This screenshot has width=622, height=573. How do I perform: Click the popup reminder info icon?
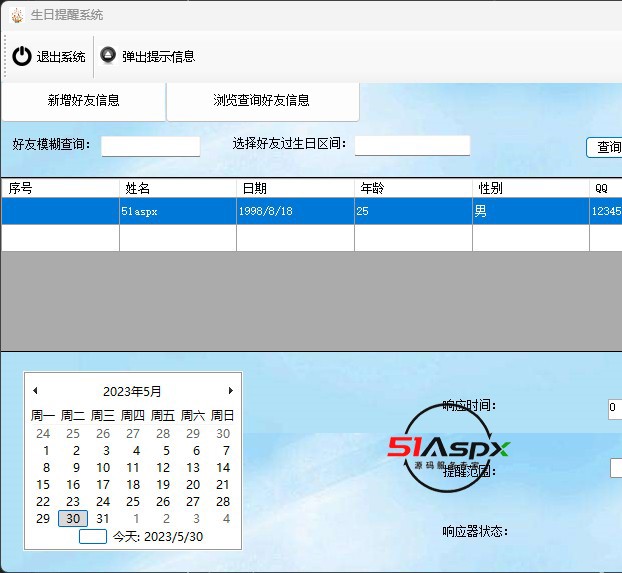click(108, 56)
